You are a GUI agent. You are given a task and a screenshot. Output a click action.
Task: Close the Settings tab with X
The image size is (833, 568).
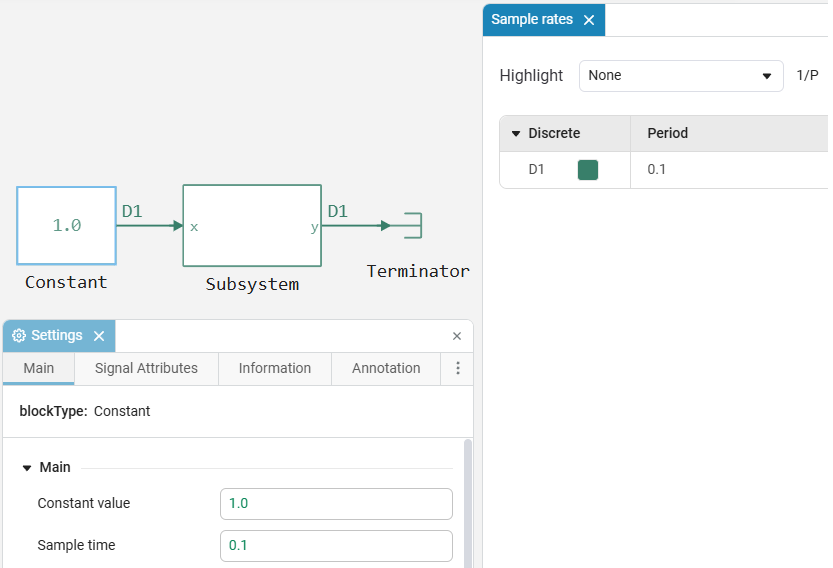click(x=99, y=336)
